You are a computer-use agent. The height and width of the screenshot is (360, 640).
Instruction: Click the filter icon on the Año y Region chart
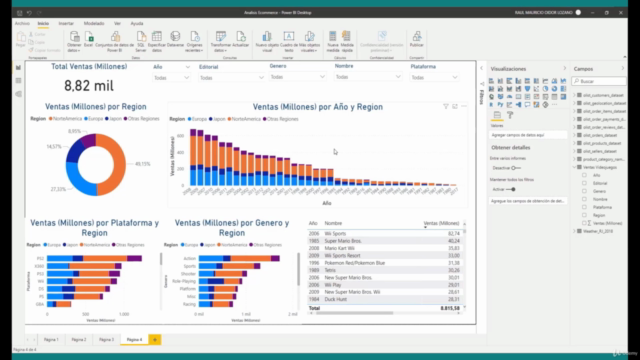point(446,107)
